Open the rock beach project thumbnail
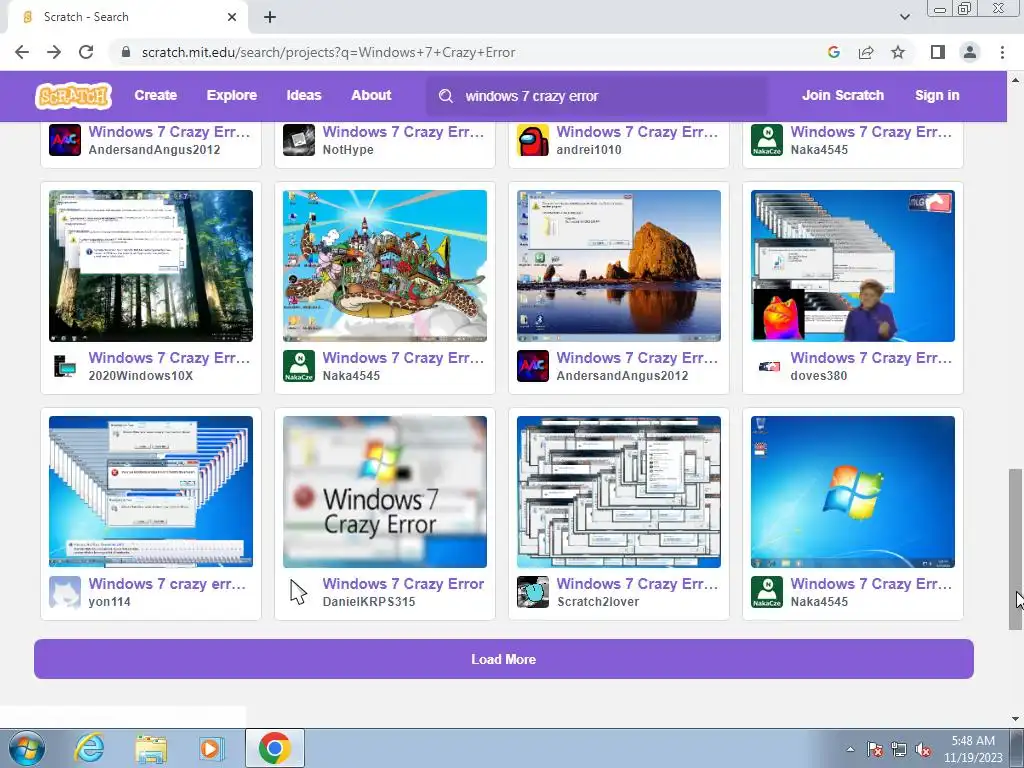1024x768 pixels. pyautogui.click(x=618, y=266)
